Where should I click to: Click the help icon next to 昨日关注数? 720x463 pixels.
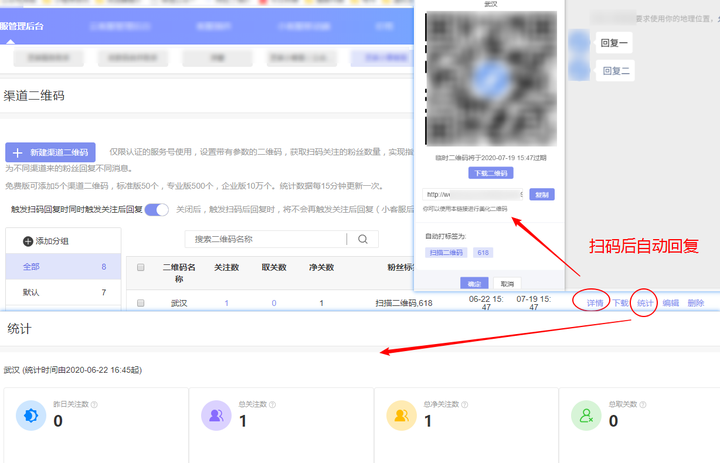point(94,405)
